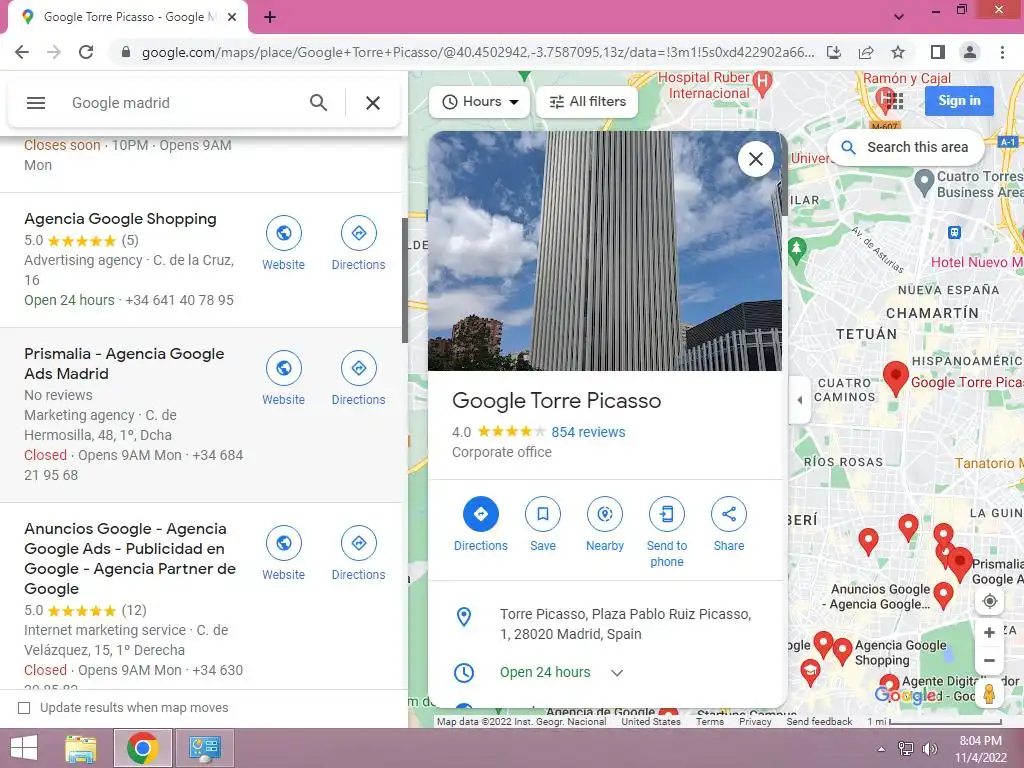Click Chrome icon in taskbar
Screen dimensions: 1024x768
143,748
